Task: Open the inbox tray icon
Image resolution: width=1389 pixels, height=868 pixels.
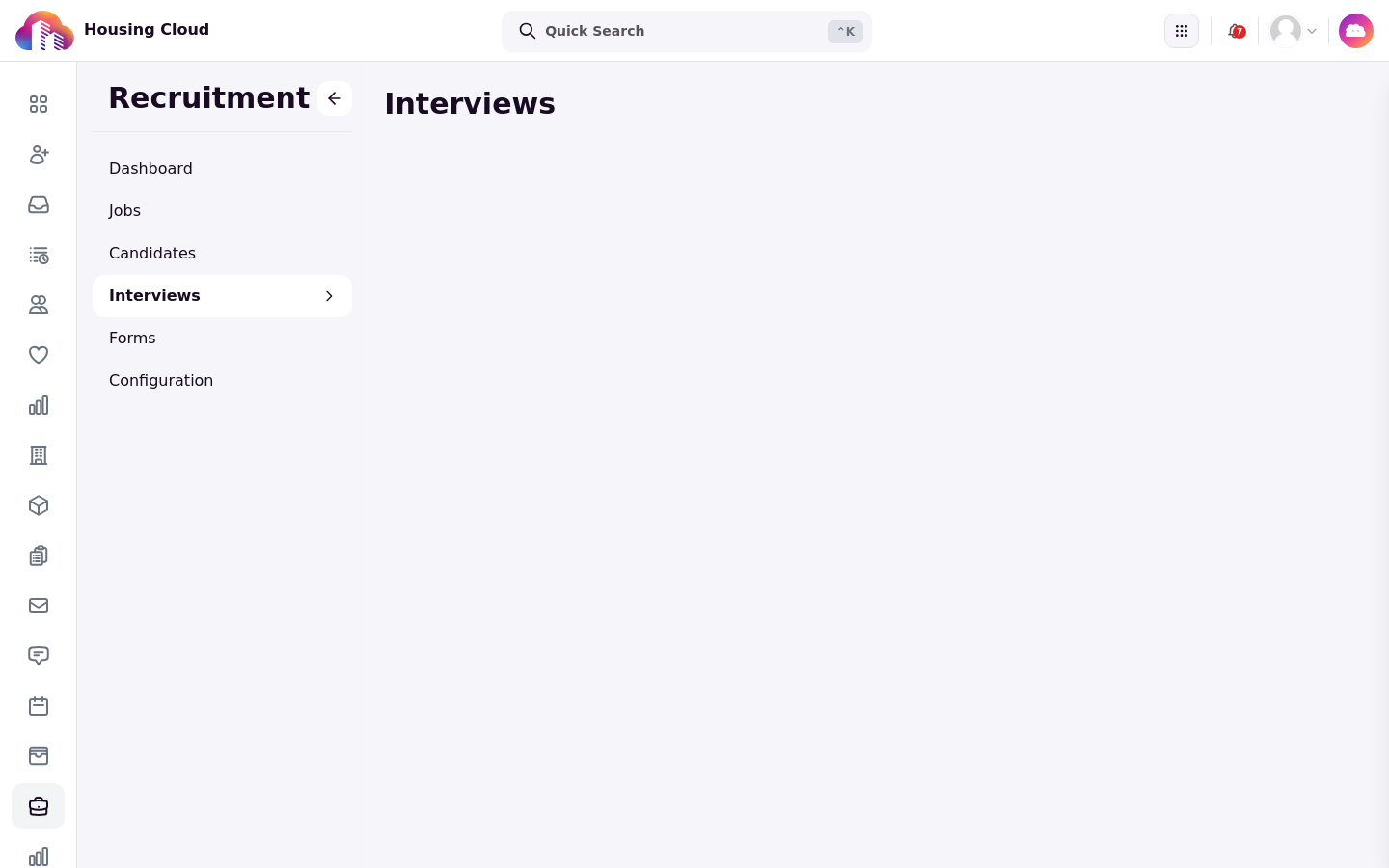Action: point(39,204)
